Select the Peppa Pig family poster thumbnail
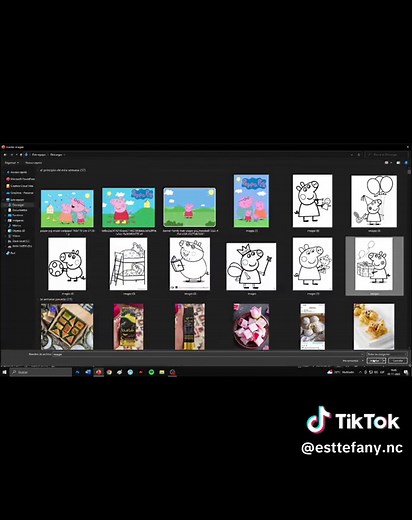412x520 pixels. pos(251,201)
